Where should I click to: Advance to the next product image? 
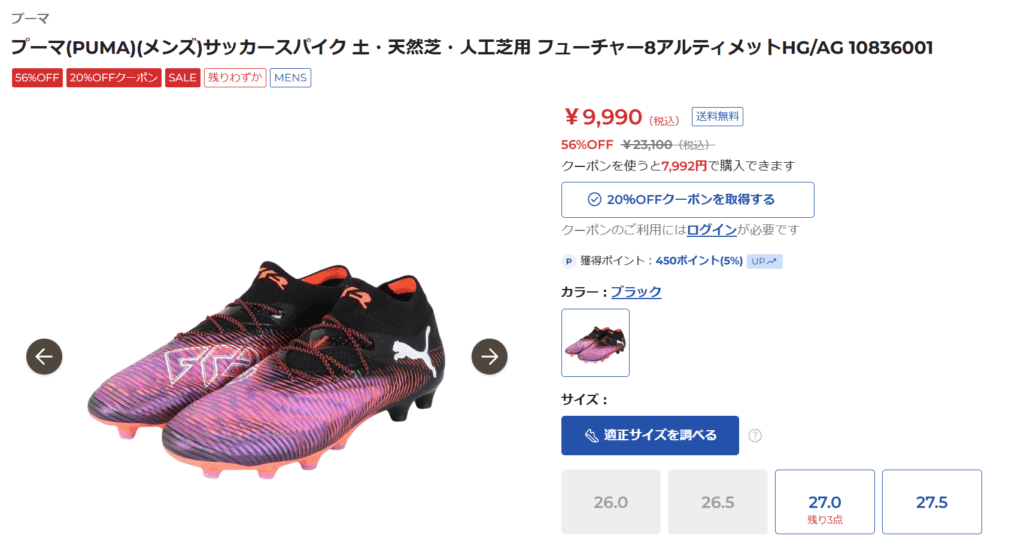[x=489, y=356]
